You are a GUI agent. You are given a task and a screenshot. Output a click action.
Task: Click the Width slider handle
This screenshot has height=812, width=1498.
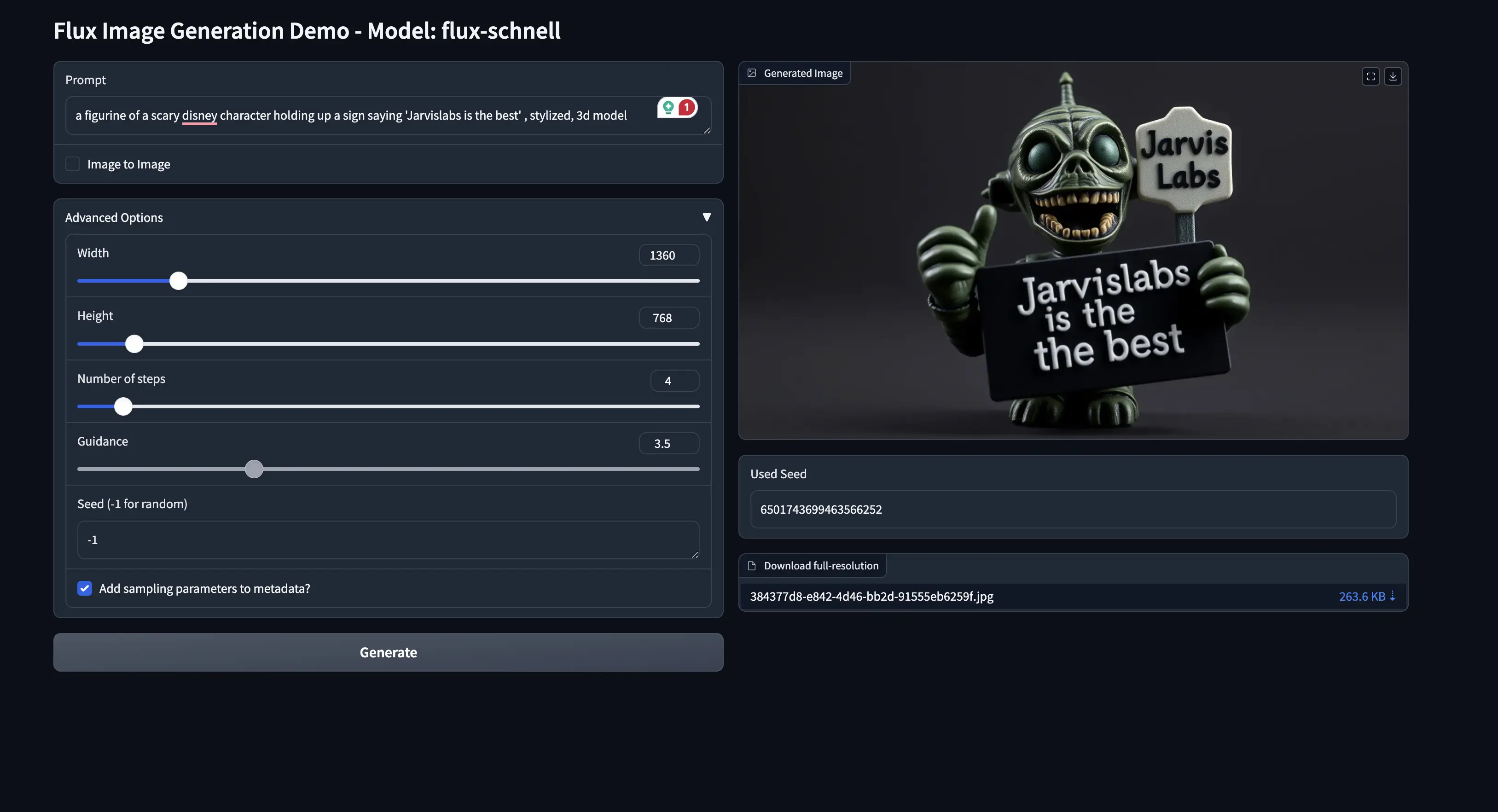coord(179,281)
